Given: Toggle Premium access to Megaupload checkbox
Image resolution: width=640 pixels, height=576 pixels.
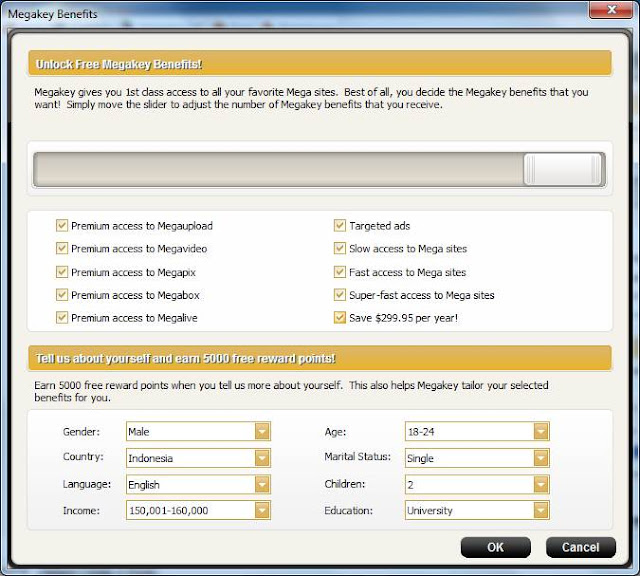Looking at the screenshot, I should [x=62, y=225].
